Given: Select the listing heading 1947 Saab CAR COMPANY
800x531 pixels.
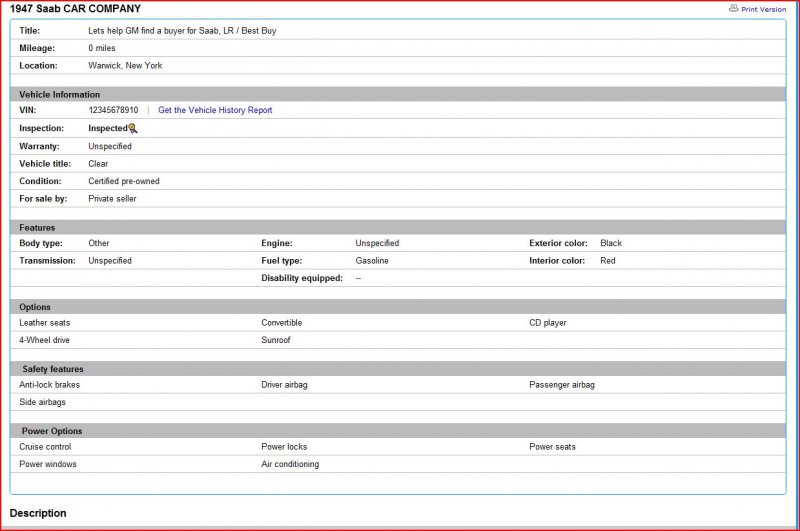Looking at the screenshot, I should click(x=75, y=9).
